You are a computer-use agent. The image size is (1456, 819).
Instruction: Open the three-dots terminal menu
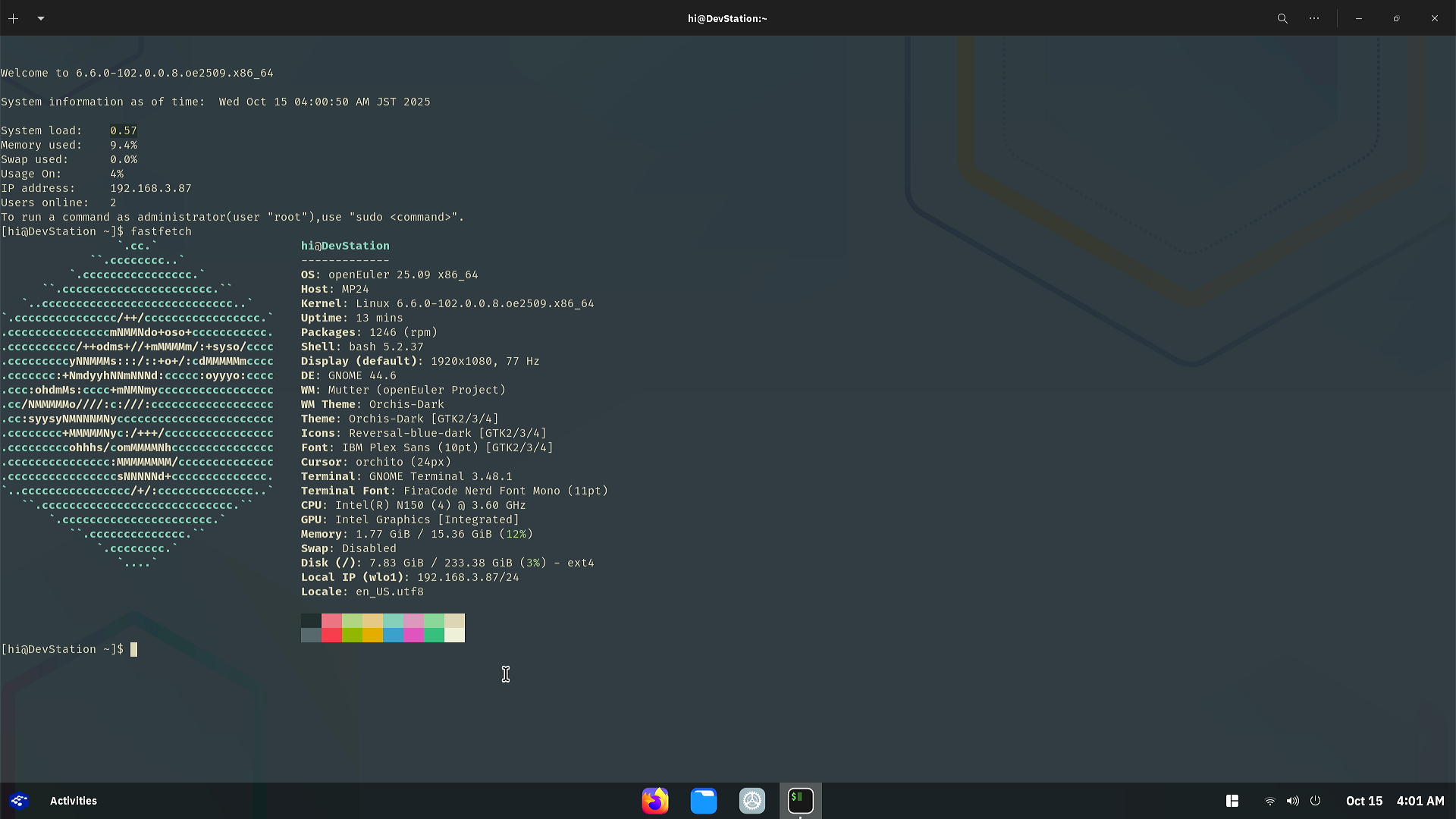click(1314, 18)
